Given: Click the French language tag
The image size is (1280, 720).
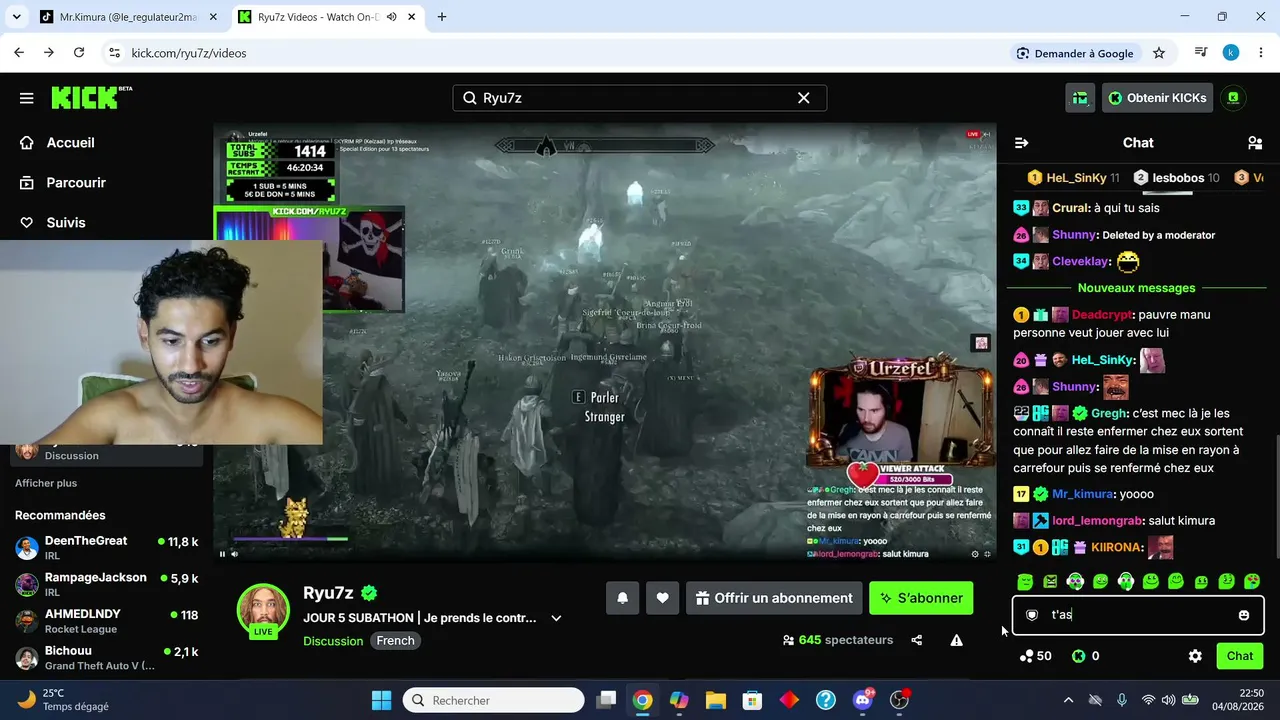Looking at the screenshot, I should tap(395, 641).
